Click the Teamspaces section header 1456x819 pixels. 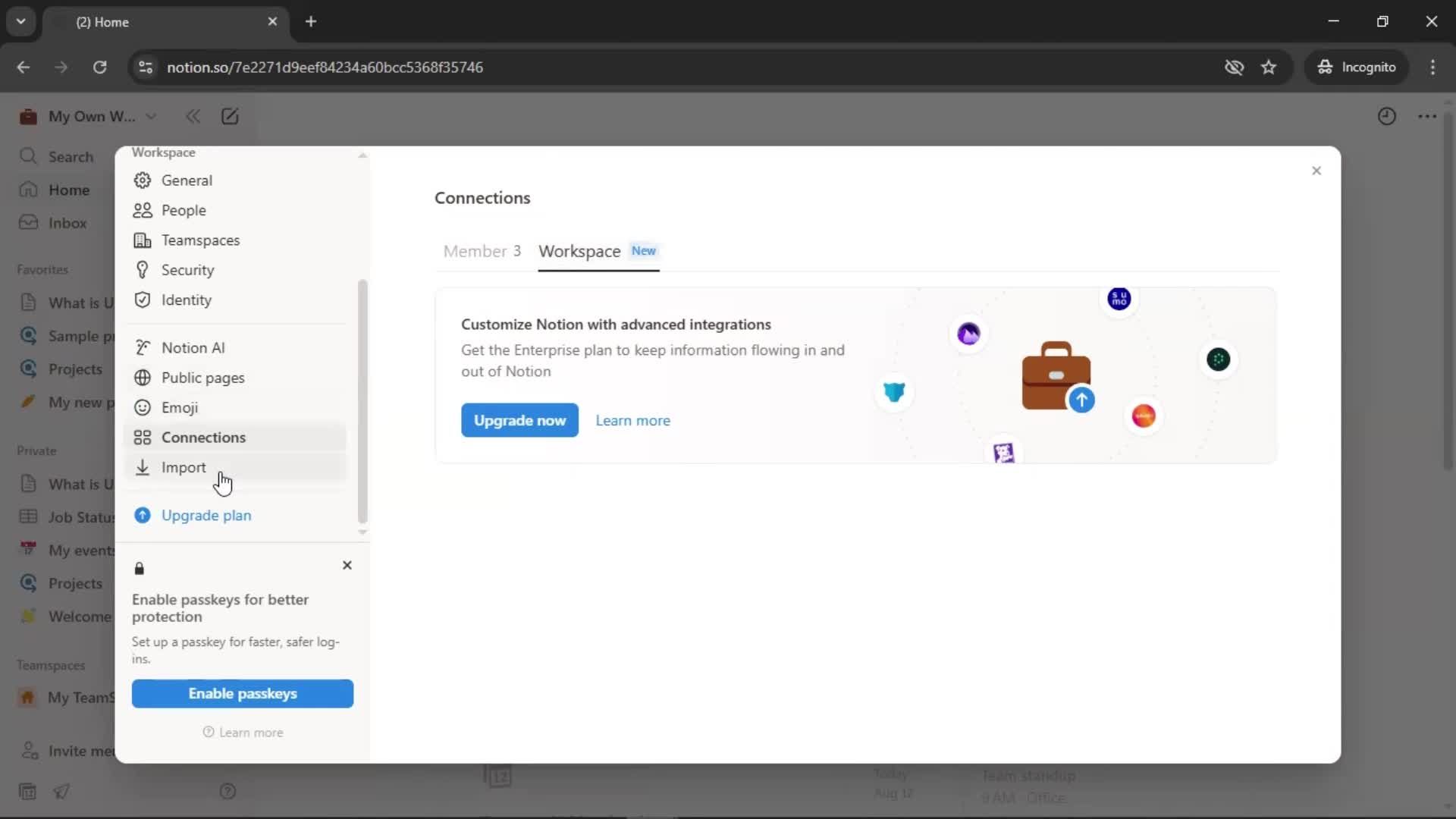pyautogui.click(x=51, y=666)
